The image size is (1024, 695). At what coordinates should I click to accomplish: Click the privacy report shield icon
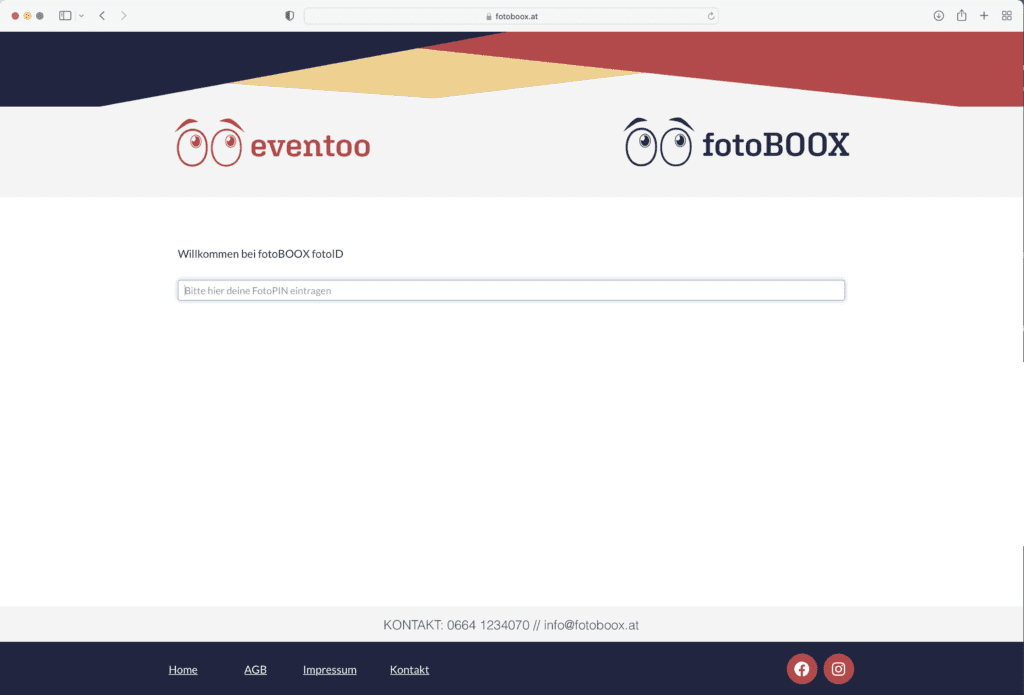(290, 16)
